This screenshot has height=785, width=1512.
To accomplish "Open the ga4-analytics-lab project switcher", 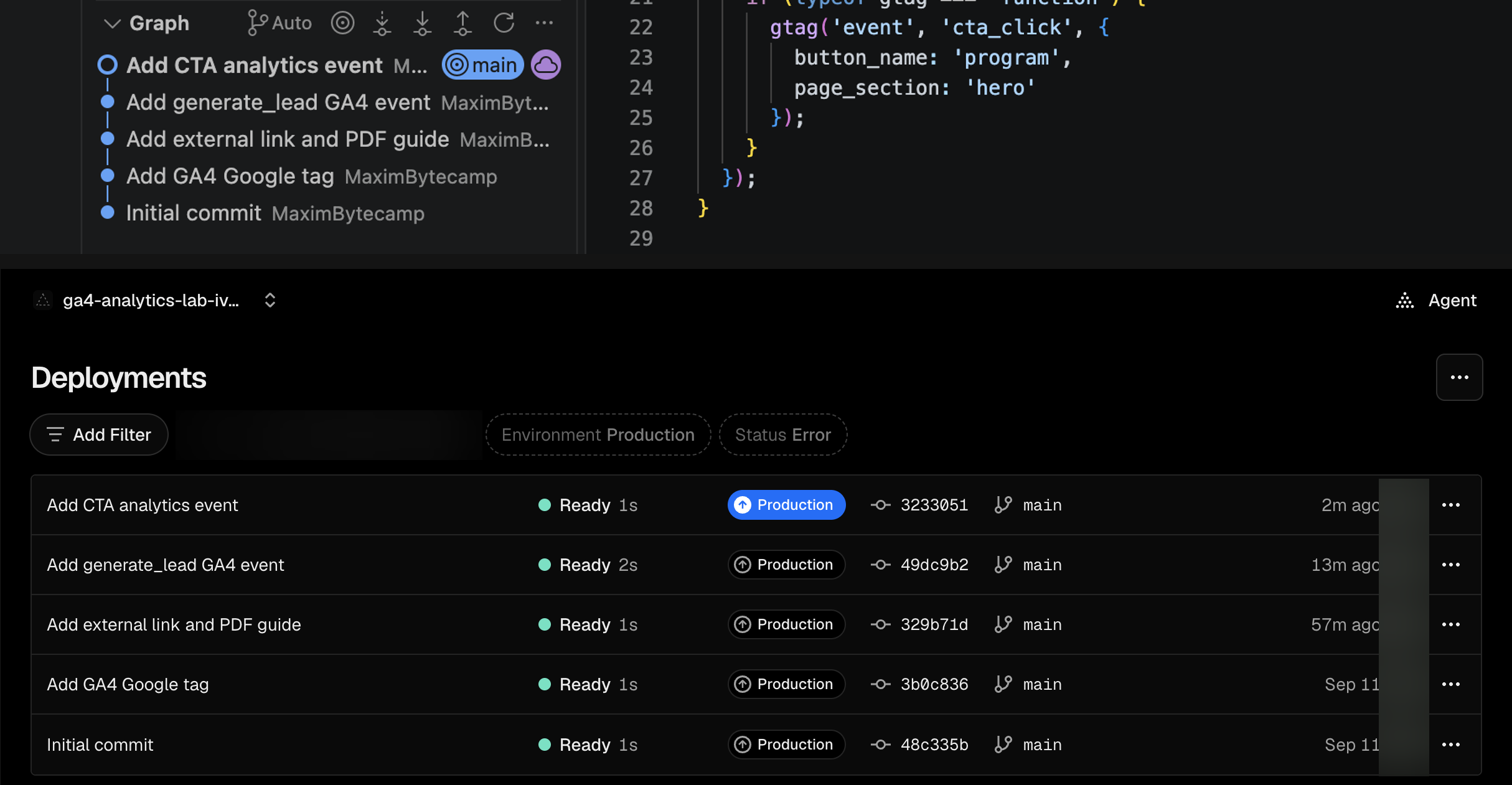I will (x=151, y=300).
